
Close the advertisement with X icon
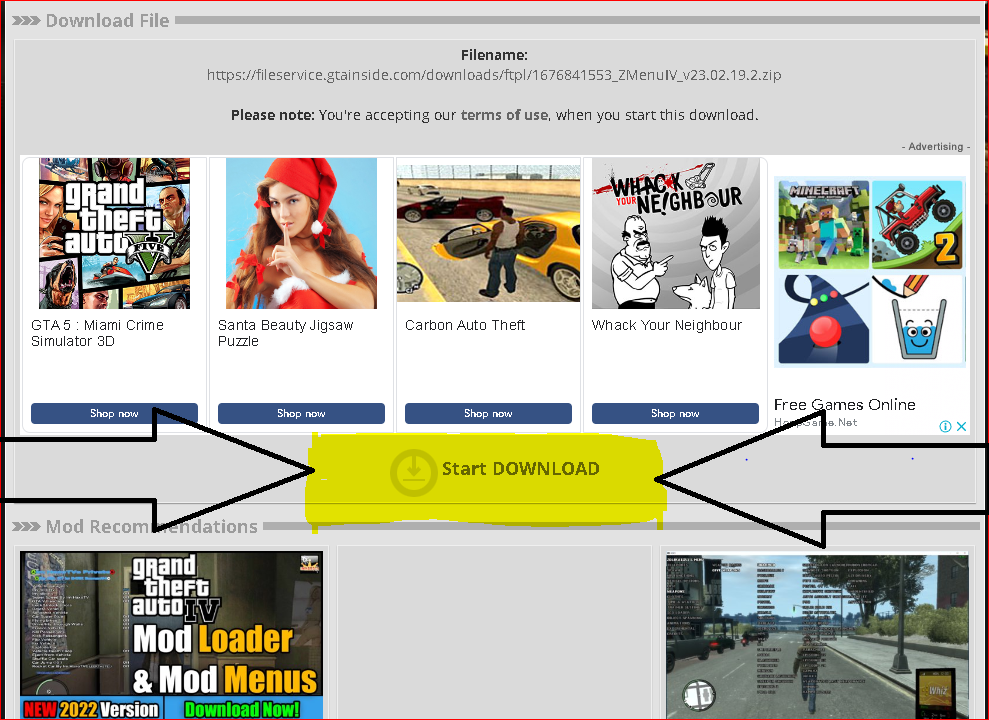pos(961,426)
